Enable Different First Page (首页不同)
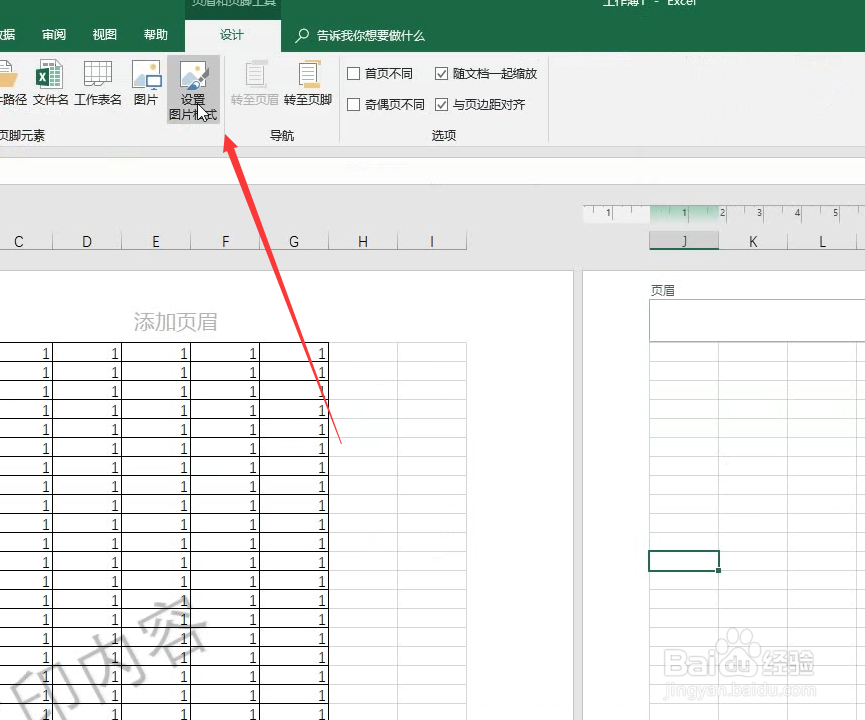Screen dimensions: 865x720 point(380,73)
